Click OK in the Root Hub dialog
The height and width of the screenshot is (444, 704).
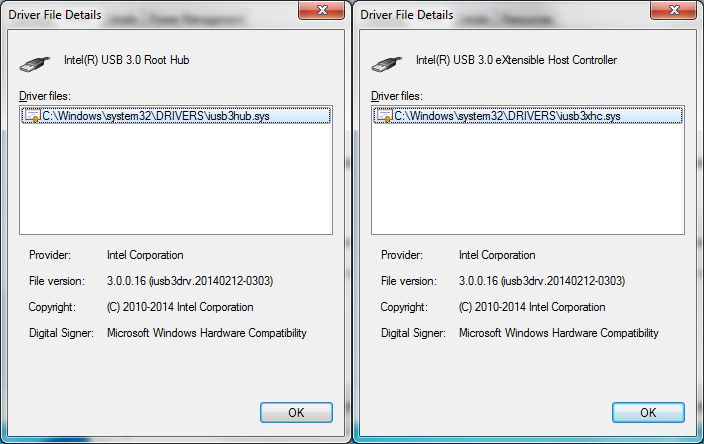(296, 412)
